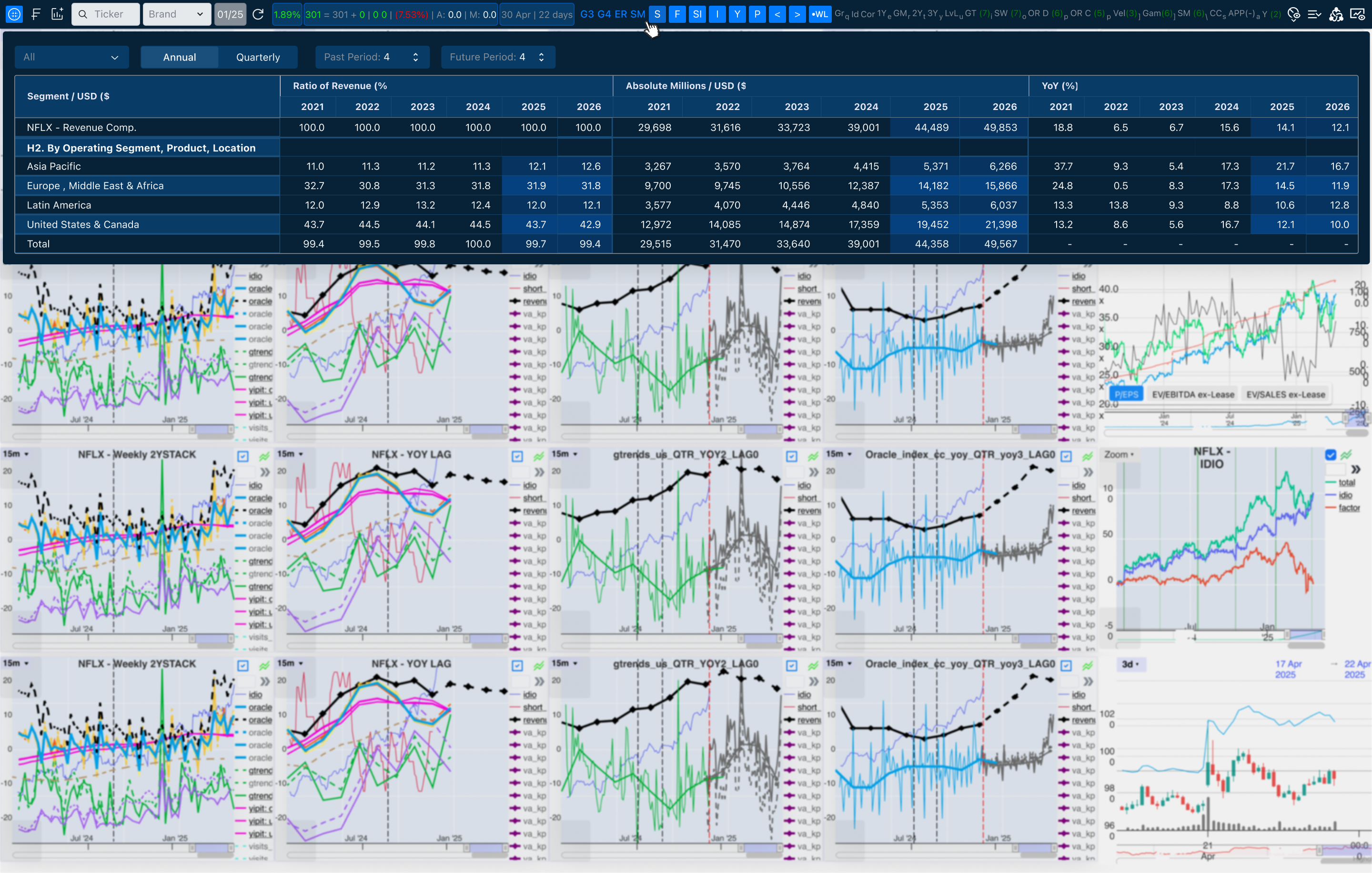The image size is (1372, 873).
Task: Toggle checkbox on bottom Weekly 2YSTACK chart
Action: [x=243, y=666]
